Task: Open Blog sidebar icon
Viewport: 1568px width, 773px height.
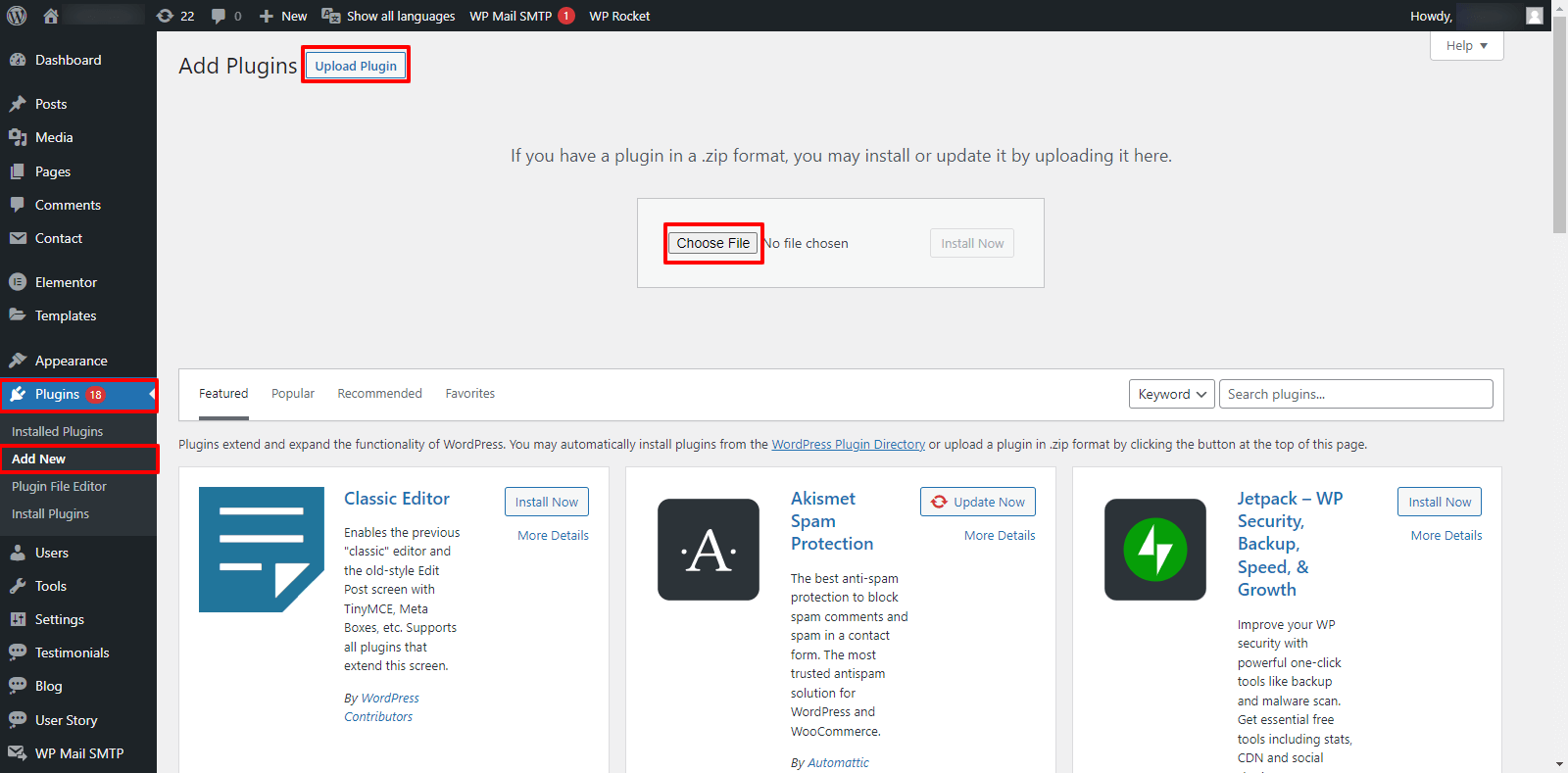Action: tap(18, 686)
